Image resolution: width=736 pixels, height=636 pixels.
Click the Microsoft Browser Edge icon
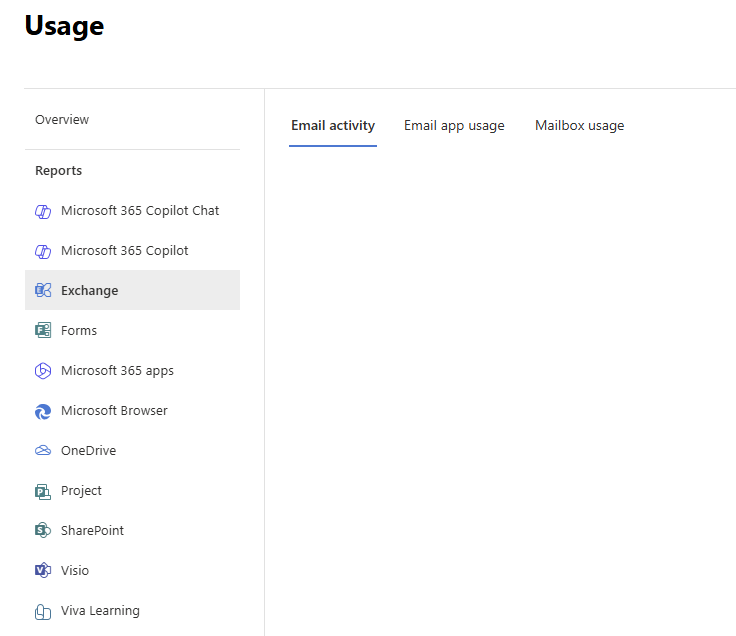click(43, 411)
